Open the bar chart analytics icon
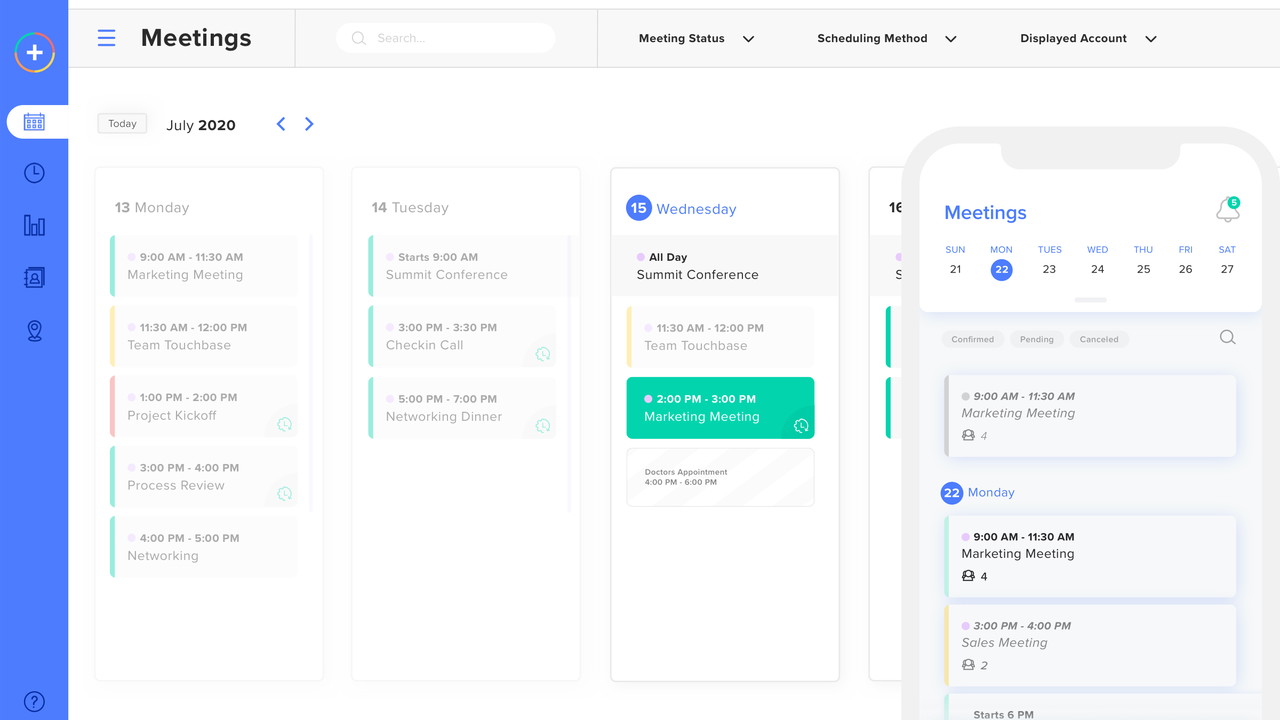Image resolution: width=1280 pixels, height=720 pixels. point(34,225)
